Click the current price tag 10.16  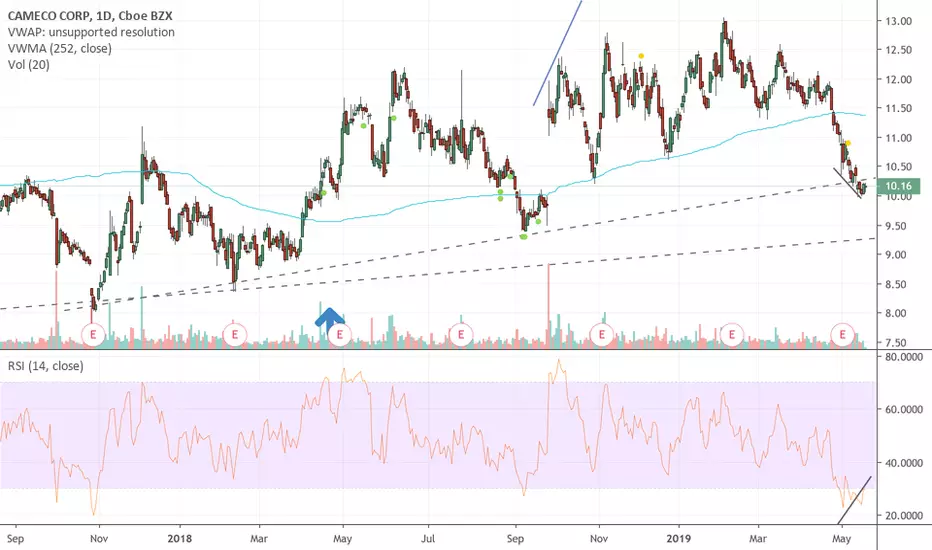pos(898,186)
